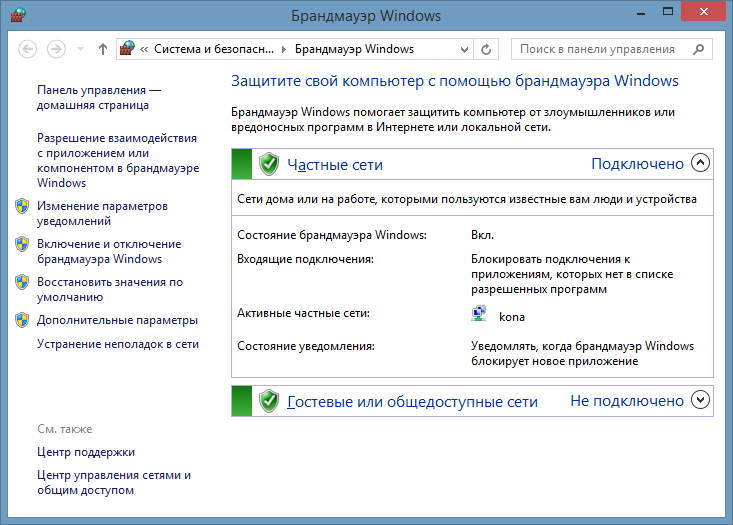
Task: Click the page title Защитите свой компьютер
Action: [x=455, y=81]
